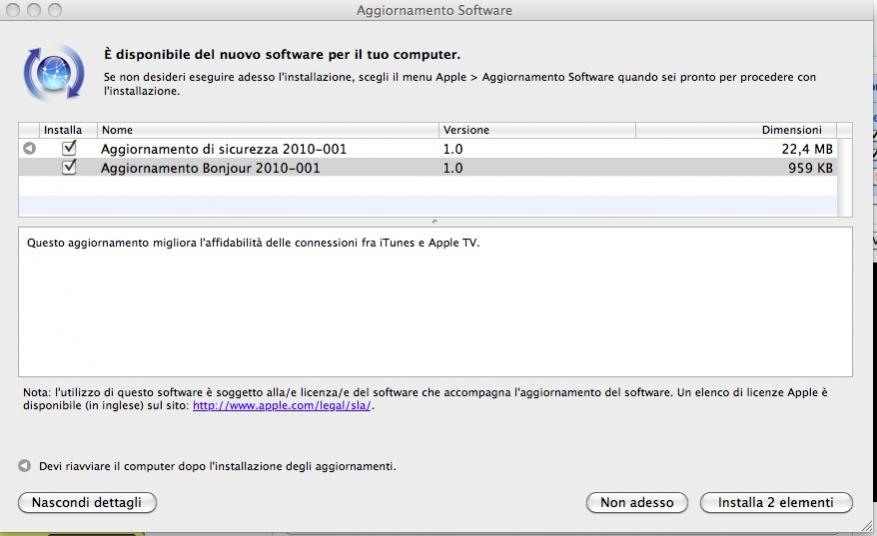Click the split-pane divider handle below list
This screenshot has width=877, height=536.
tap(435, 222)
